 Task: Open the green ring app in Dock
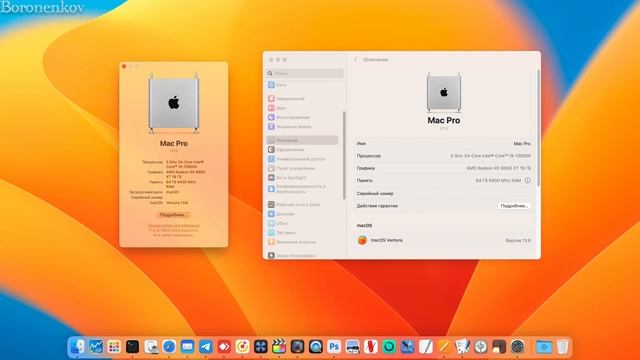389,347
